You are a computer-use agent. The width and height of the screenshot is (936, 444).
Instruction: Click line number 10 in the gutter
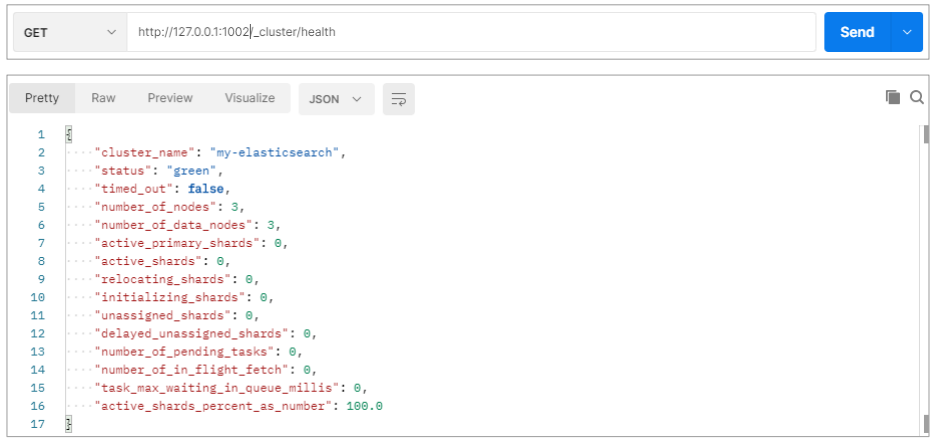[x=38, y=298]
